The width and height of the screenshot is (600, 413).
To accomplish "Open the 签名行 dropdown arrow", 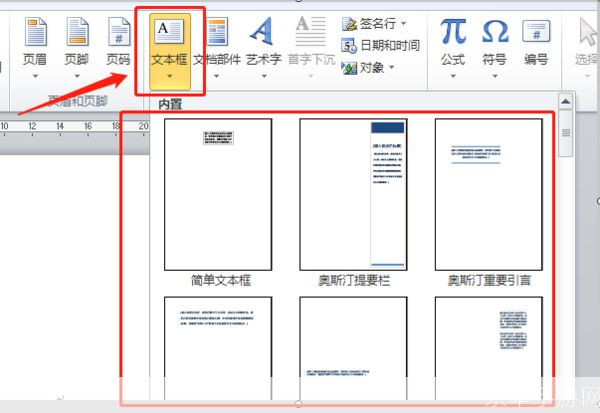I will pos(403,24).
